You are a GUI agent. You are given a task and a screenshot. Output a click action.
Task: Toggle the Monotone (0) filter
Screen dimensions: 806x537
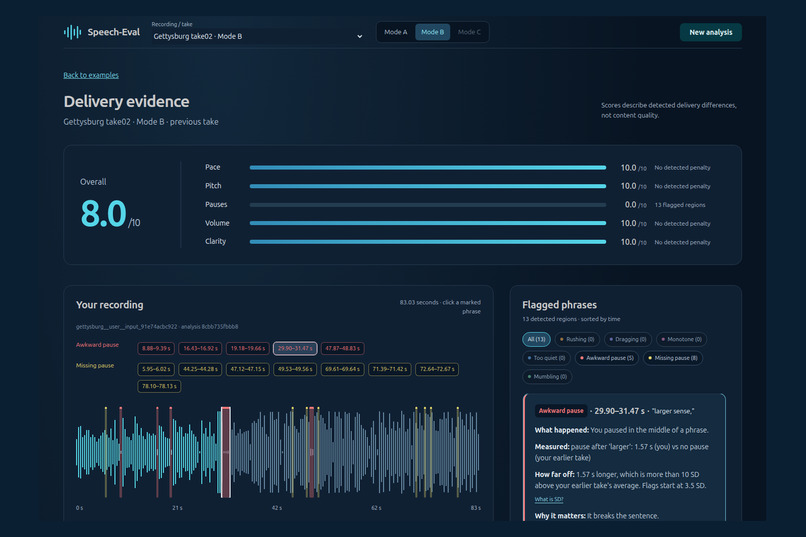click(681, 339)
